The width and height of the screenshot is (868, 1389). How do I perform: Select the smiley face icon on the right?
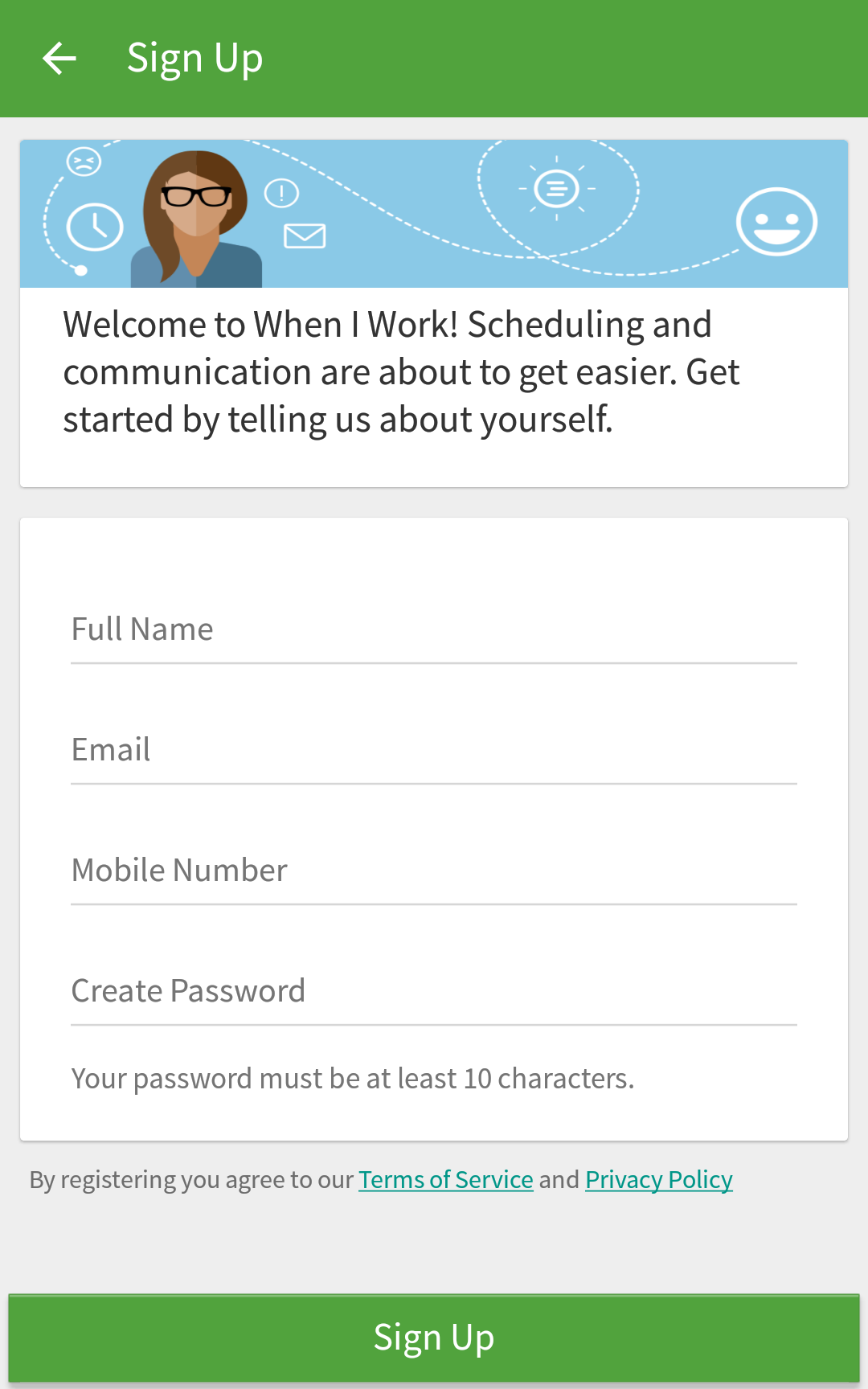click(x=776, y=223)
